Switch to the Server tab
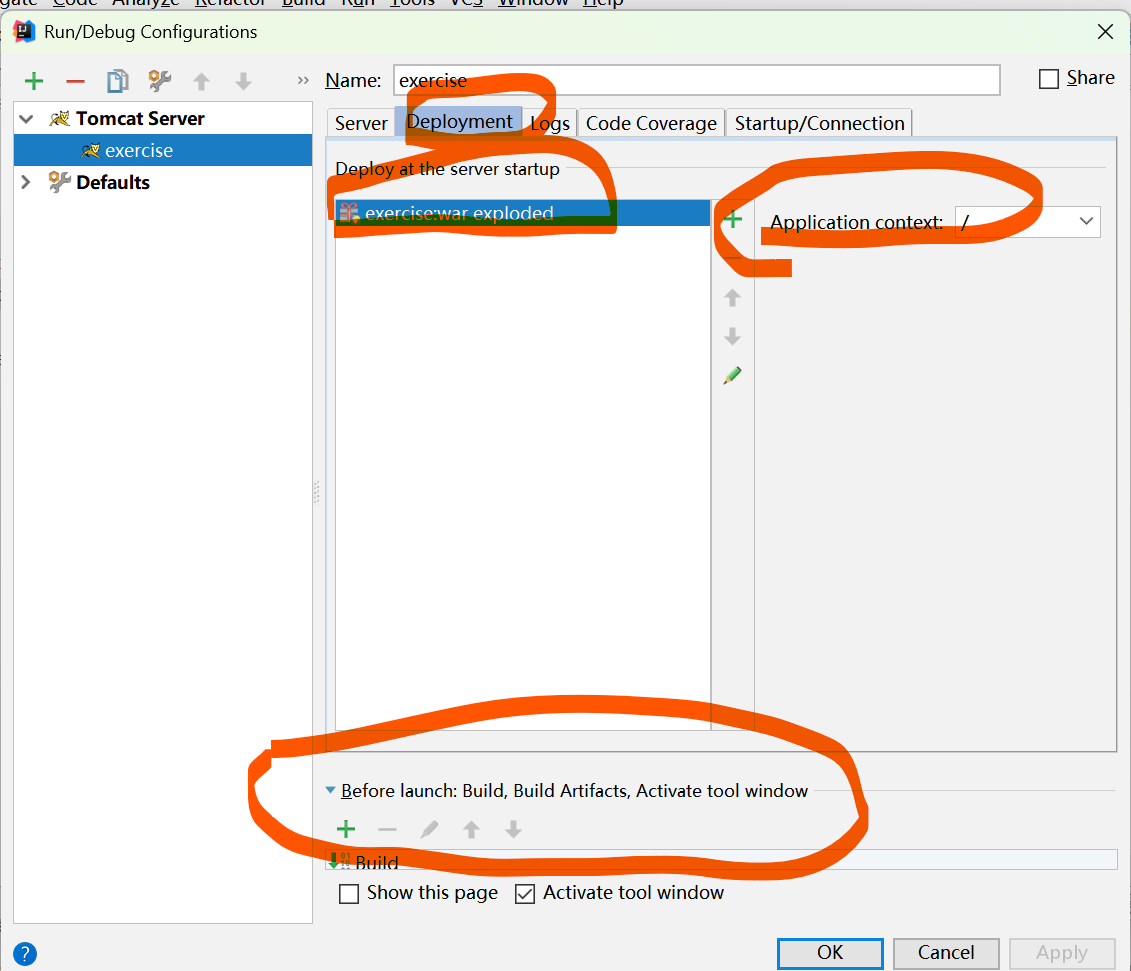This screenshot has width=1131, height=971. 361,123
